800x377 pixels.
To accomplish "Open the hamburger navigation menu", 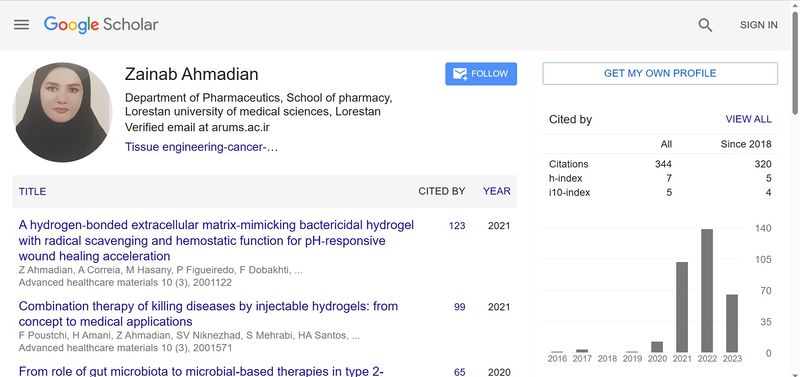I will pyautogui.click(x=21, y=24).
